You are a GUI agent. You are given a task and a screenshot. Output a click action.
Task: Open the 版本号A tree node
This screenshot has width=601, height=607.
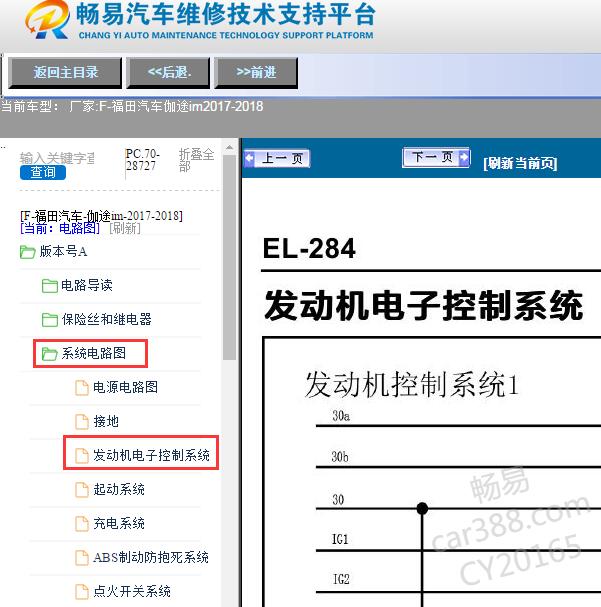coord(63,252)
